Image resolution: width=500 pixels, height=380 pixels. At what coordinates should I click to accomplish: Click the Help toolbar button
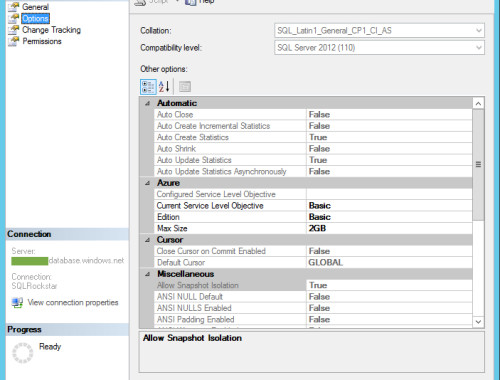(200, 2)
